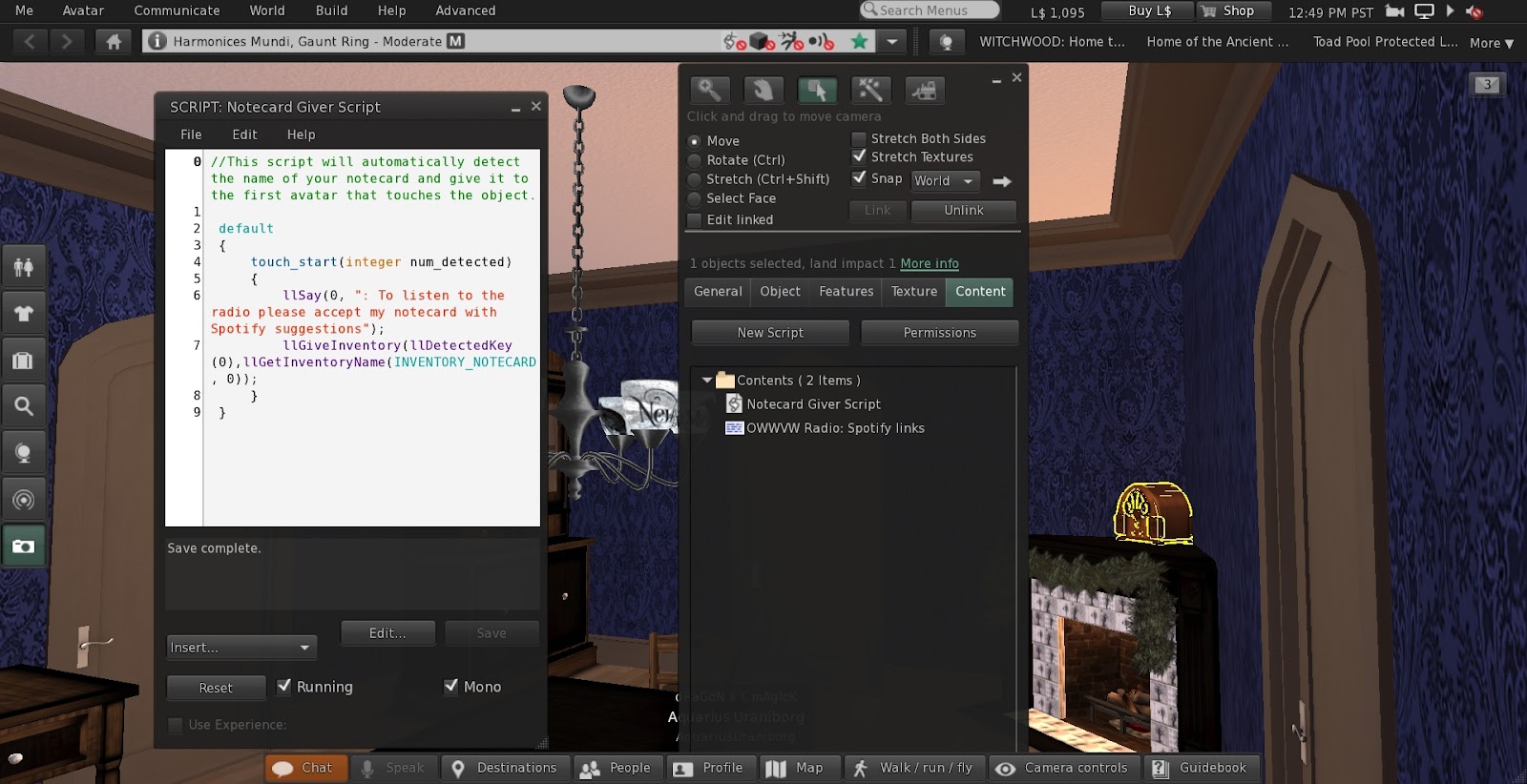Go back with the navigation back arrow
This screenshot has width=1527, height=784.
coord(30,41)
